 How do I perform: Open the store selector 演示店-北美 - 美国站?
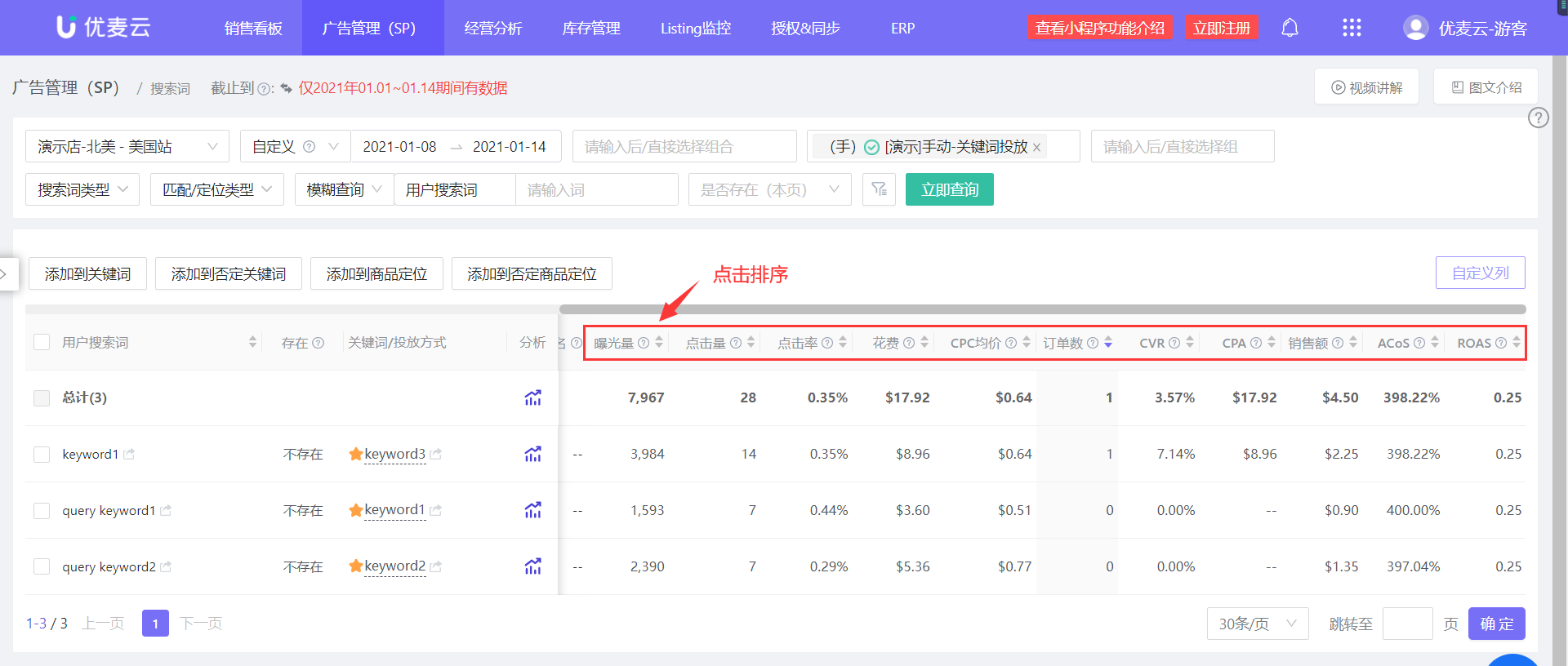pyautogui.click(x=127, y=146)
